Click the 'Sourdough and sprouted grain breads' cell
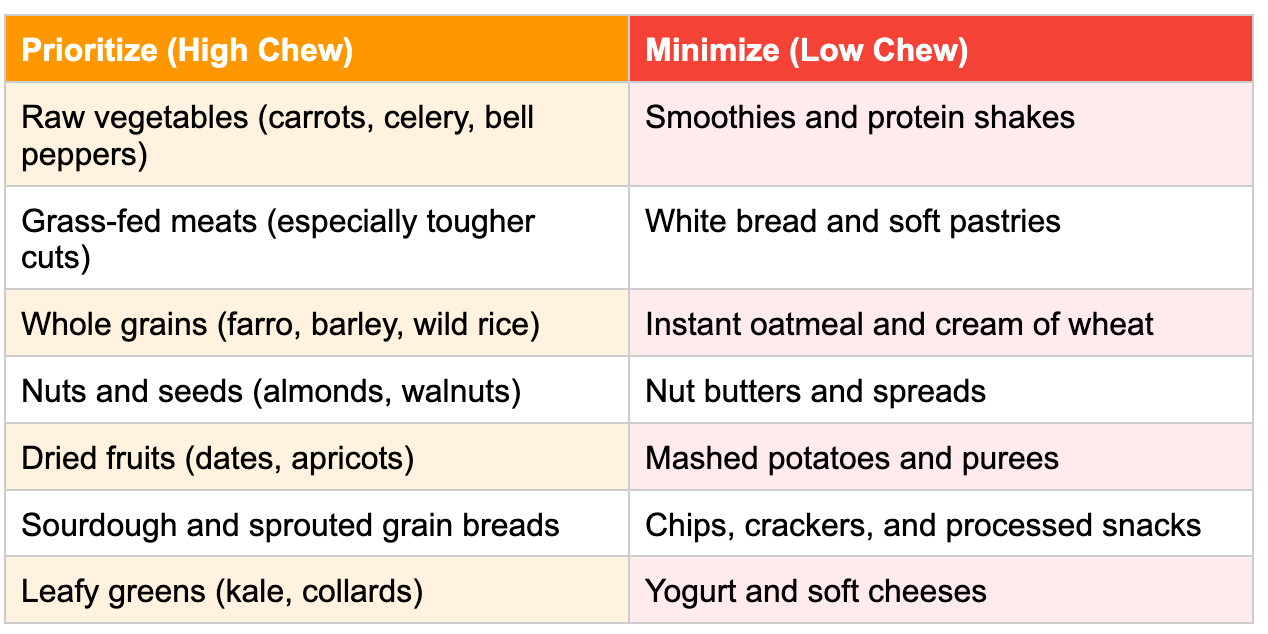 pyautogui.click(x=316, y=525)
